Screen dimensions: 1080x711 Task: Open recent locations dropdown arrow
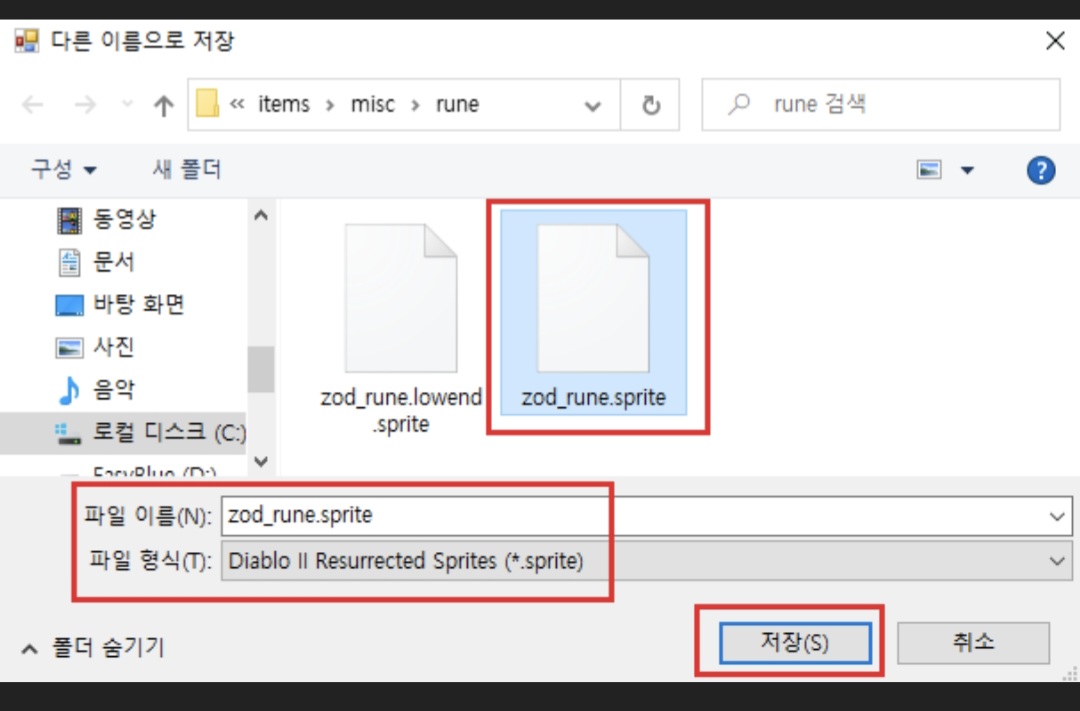pos(127,106)
